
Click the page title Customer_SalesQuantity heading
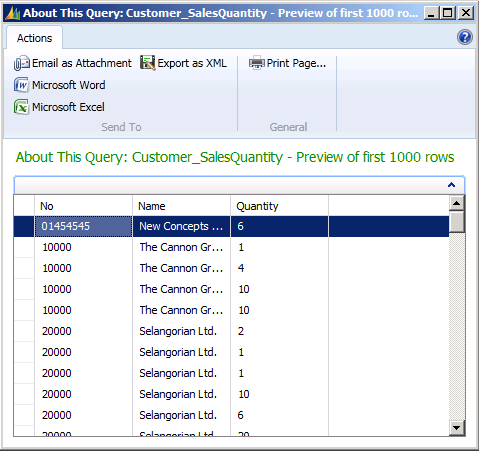(x=235, y=157)
